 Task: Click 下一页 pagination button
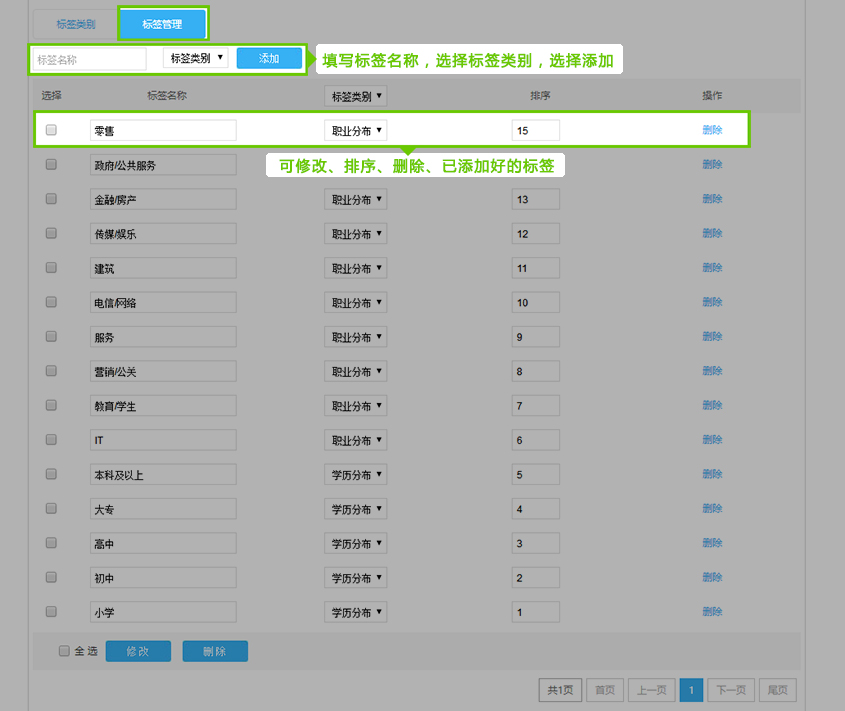tap(731, 690)
